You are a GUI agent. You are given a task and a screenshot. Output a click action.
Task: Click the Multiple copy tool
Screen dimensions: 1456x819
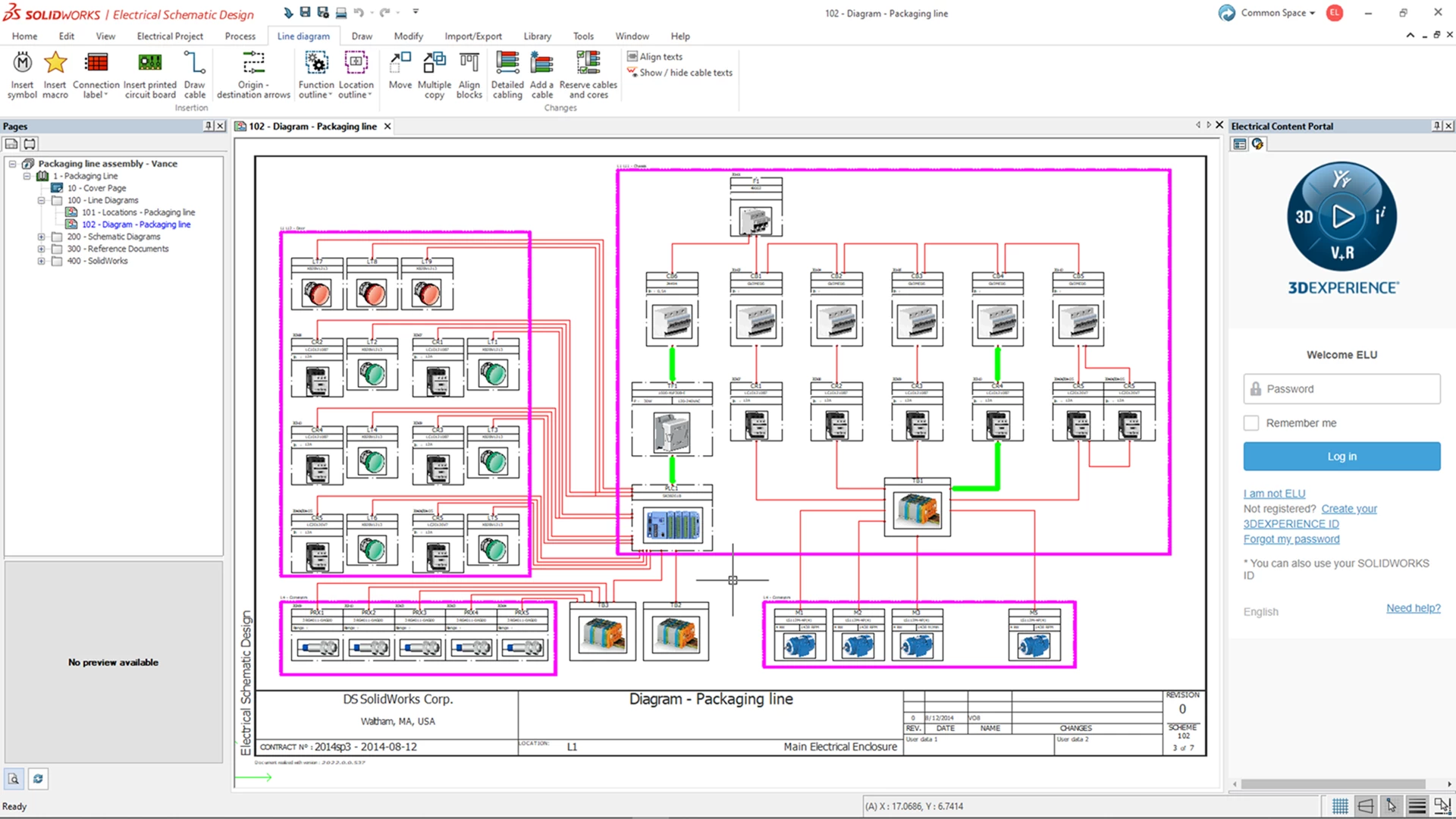point(434,74)
